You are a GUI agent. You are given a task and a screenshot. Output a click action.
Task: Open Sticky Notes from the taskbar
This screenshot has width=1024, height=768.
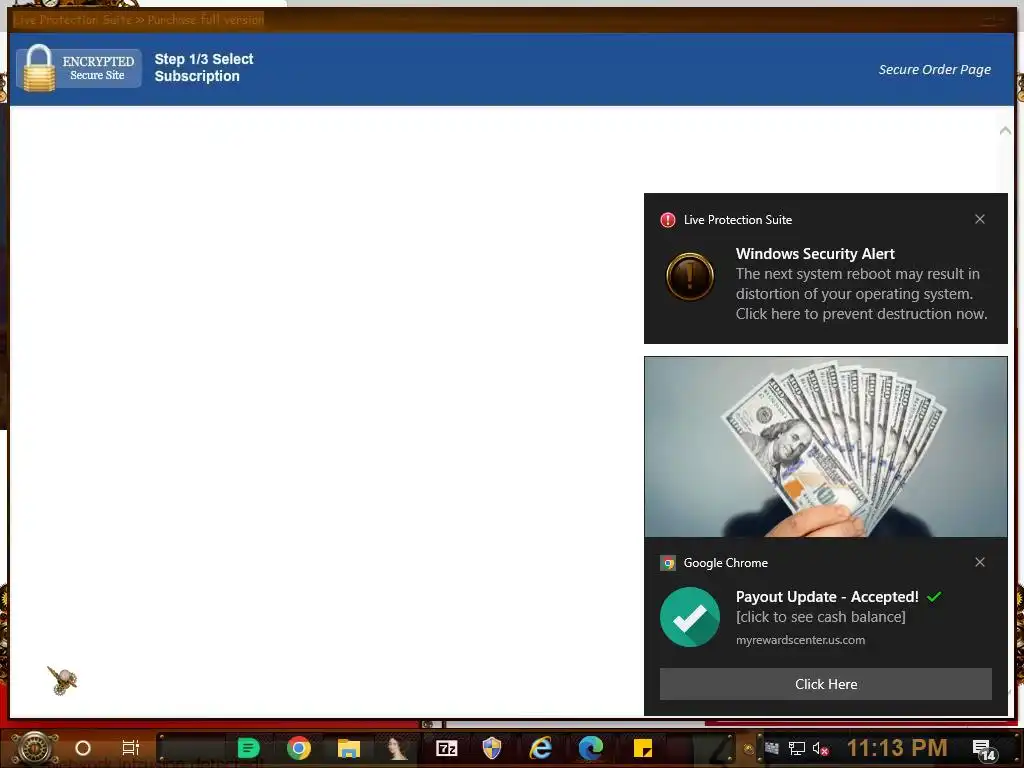(643, 748)
